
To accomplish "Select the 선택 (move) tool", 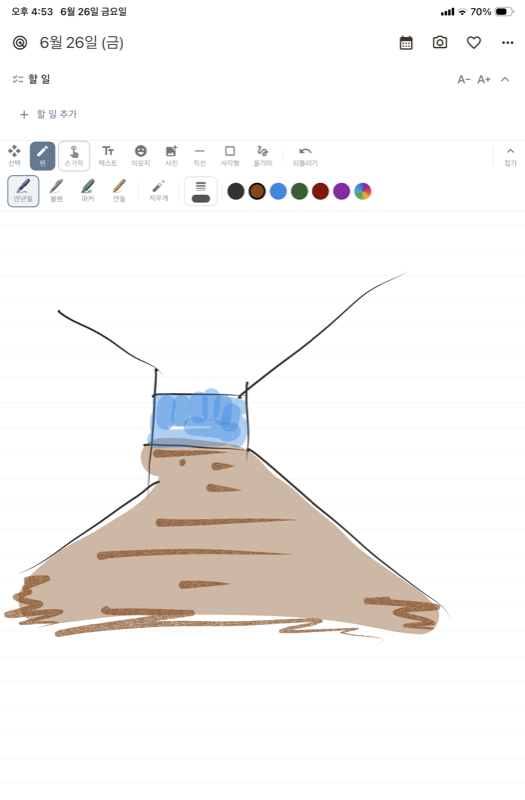I will [14, 156].
